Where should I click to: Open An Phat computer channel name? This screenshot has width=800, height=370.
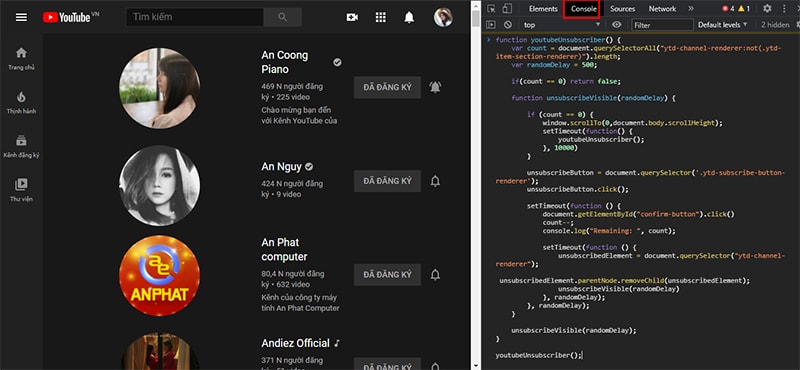point(285,250)
